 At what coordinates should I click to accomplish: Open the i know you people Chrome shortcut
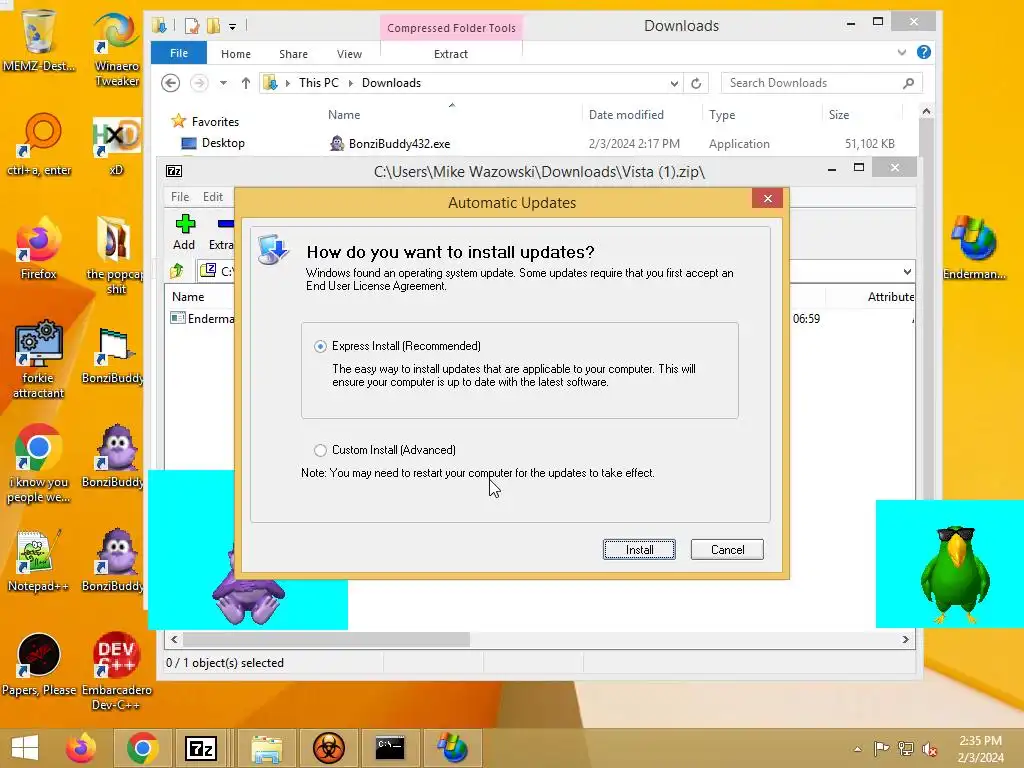pyautogui.click(x=39, y=463)
